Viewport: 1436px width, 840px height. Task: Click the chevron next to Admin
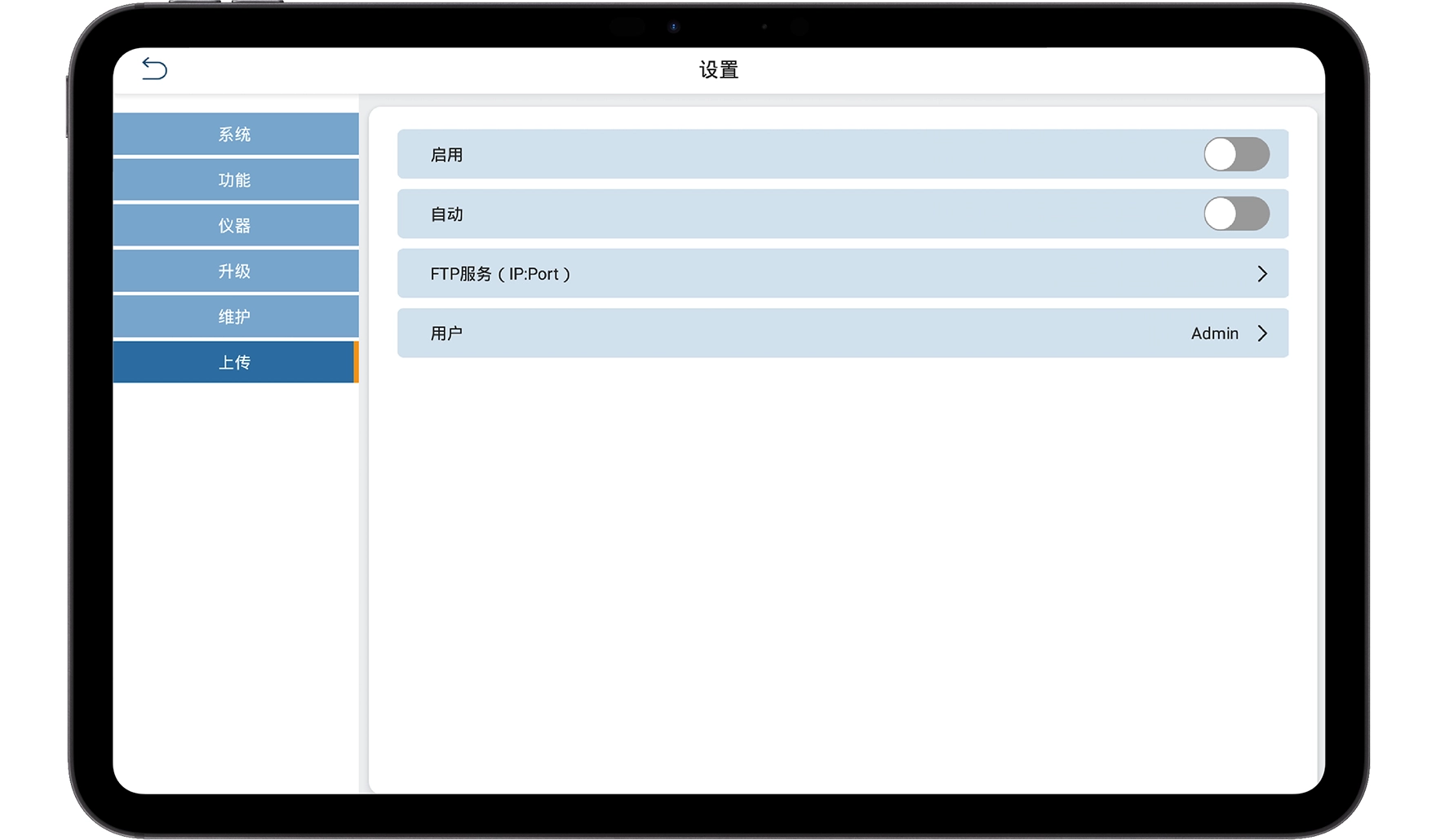[1261, 334]
